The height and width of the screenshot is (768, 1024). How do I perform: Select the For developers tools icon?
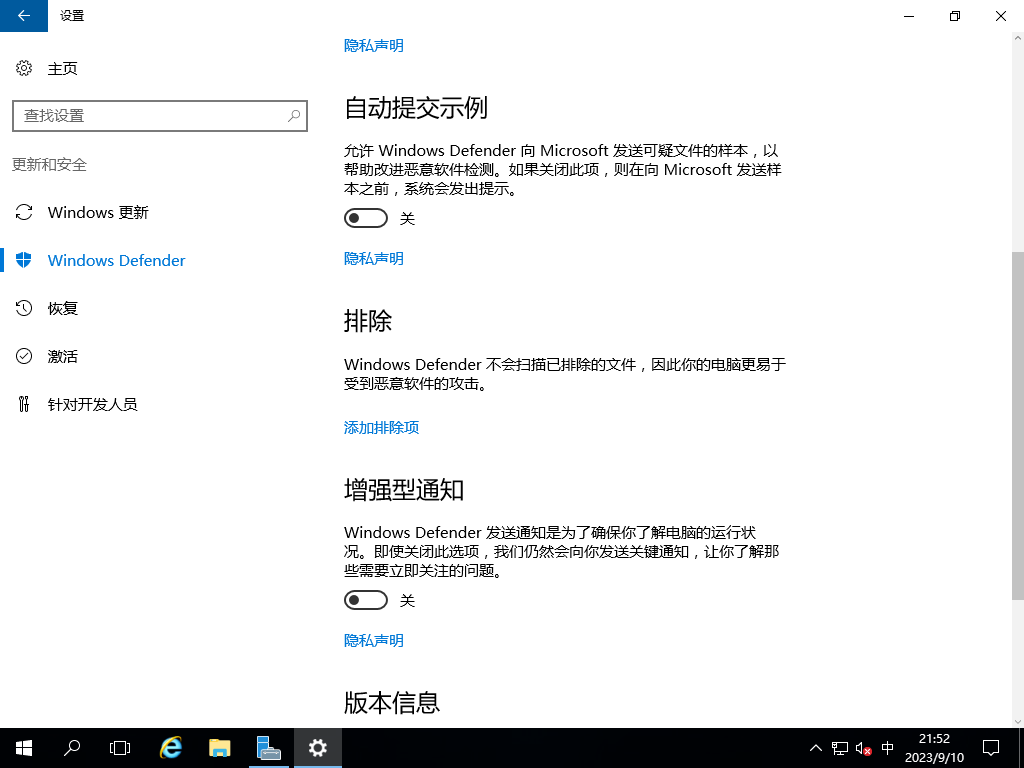coord(24,404)
